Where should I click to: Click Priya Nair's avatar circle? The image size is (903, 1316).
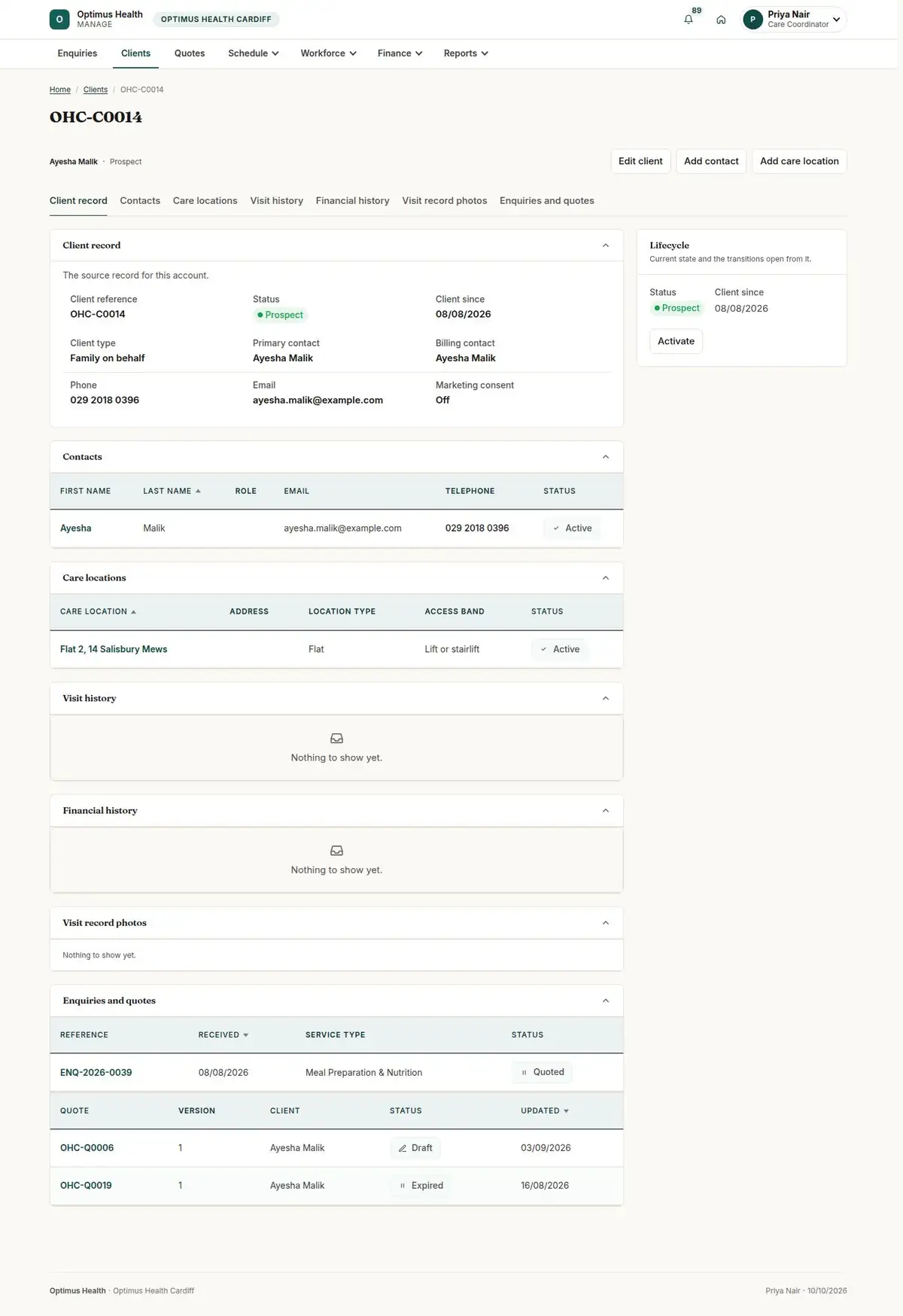coord(752,20)
